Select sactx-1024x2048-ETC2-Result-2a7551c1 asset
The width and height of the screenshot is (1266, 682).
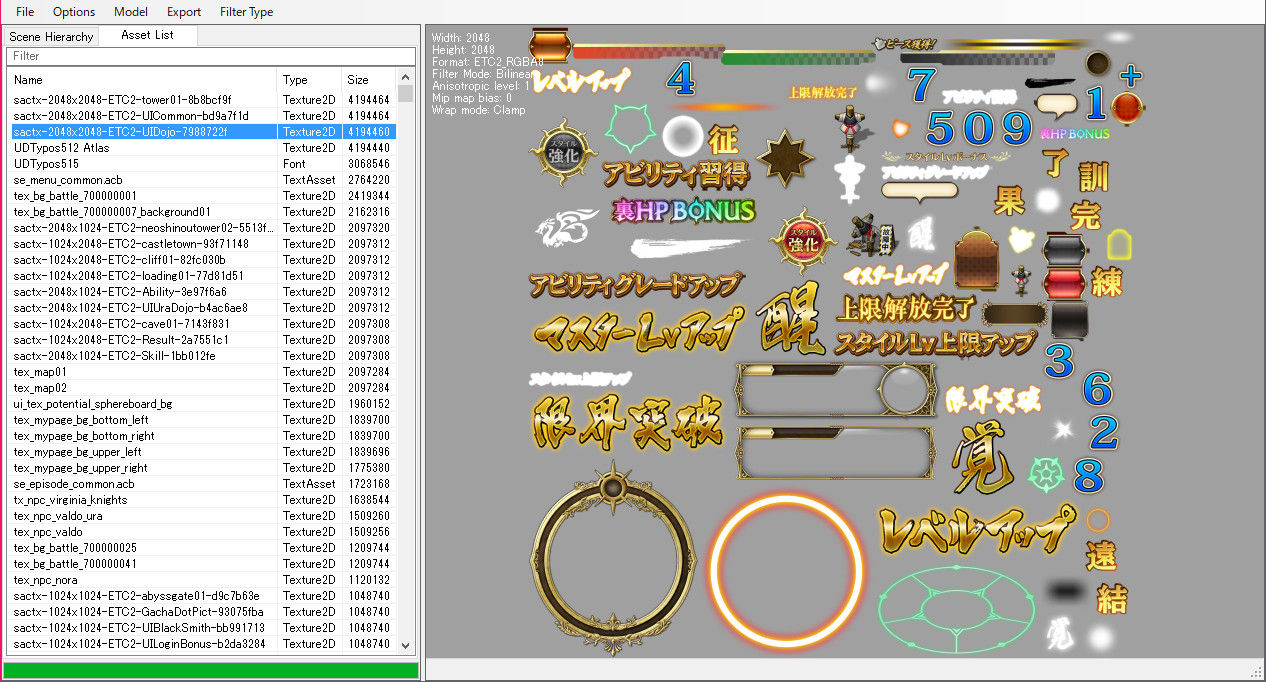pos(203,340)
